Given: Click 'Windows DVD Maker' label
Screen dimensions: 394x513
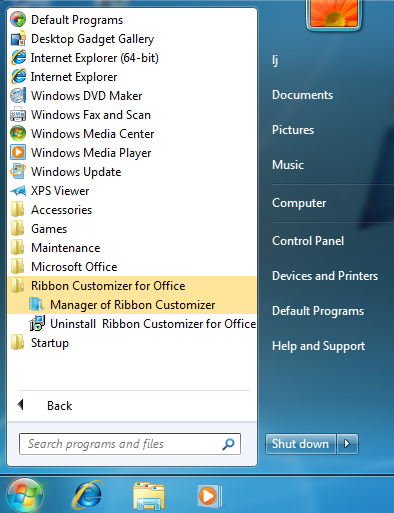Looking at the screenshot, I should 86,96.
